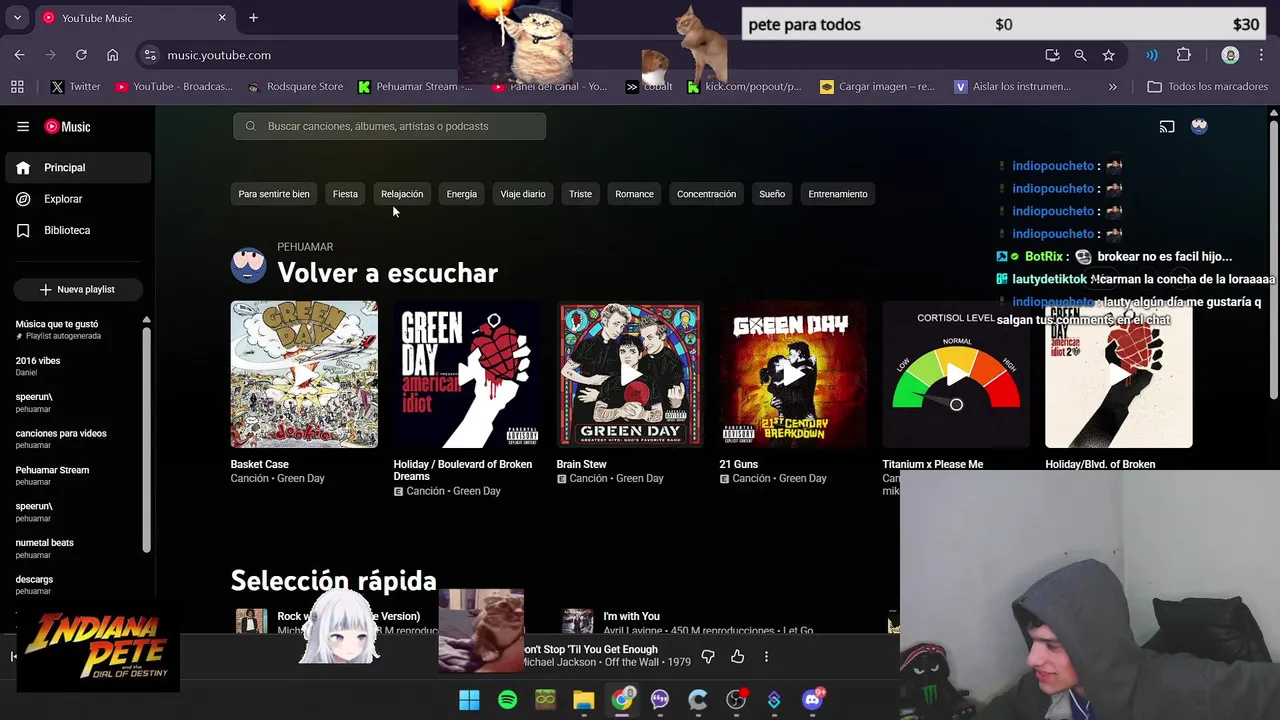Viewport: 1280px width, 720px height.
Task: Open the Twitter bookmark
Action: (76, 87)
